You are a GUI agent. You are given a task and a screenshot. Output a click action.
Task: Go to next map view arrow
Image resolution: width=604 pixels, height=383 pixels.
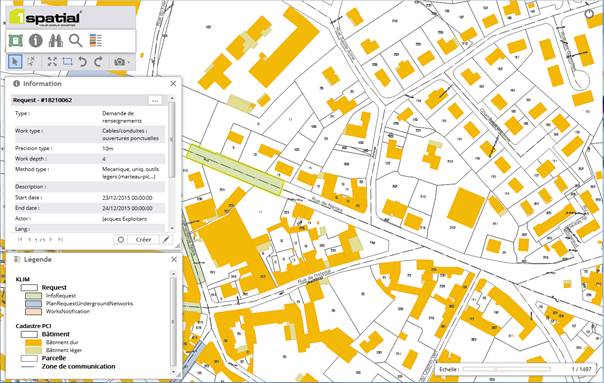pos(98,62)
